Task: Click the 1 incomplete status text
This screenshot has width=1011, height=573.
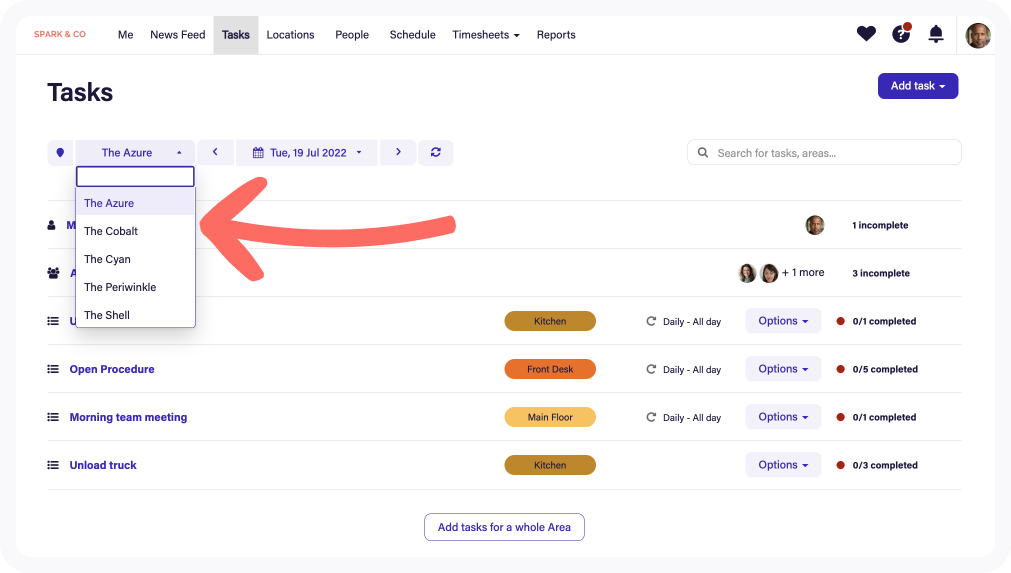Action: click(880, 226)
